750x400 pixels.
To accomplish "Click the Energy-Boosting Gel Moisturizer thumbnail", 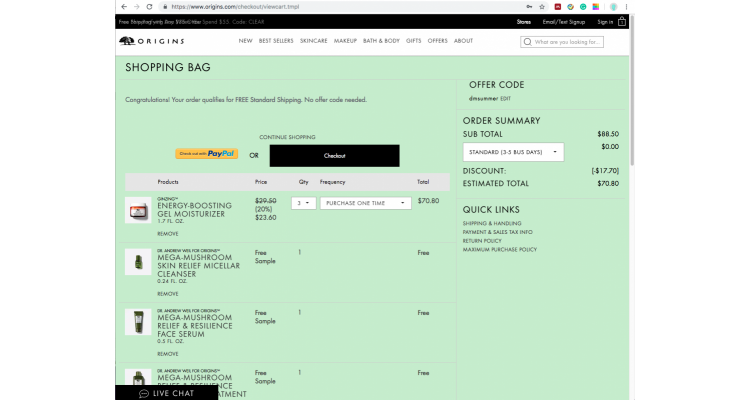I will click(138, 210).
